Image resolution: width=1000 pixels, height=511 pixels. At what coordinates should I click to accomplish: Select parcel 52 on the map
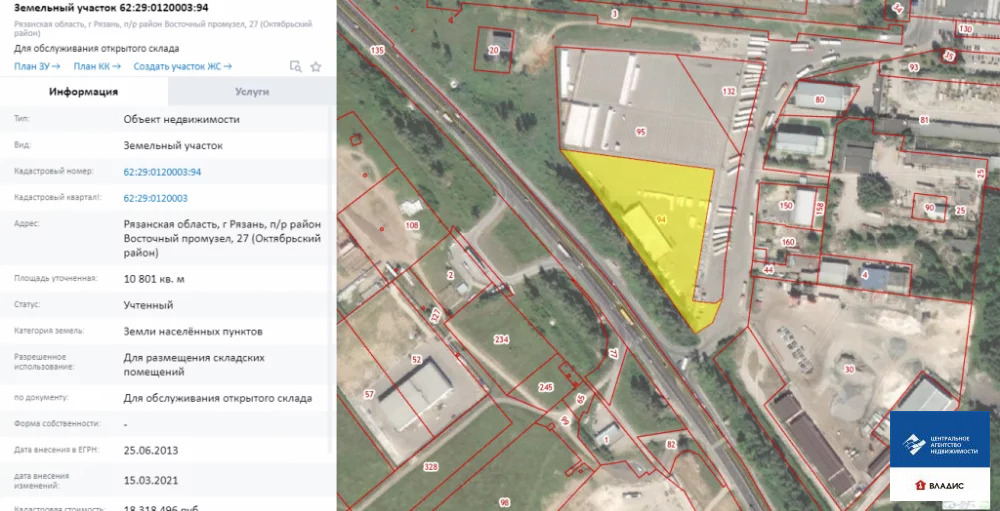pos(416,360)
